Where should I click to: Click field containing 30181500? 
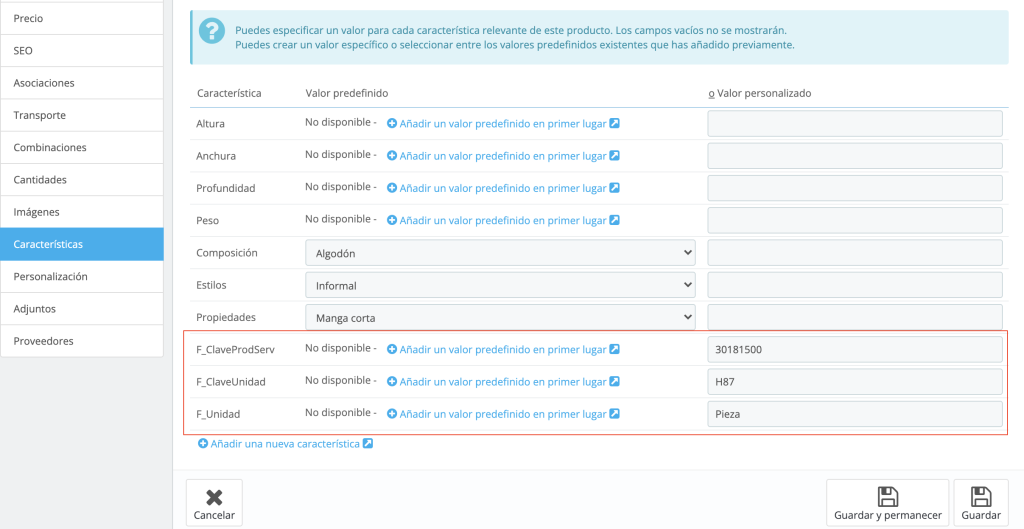point(855,349)
